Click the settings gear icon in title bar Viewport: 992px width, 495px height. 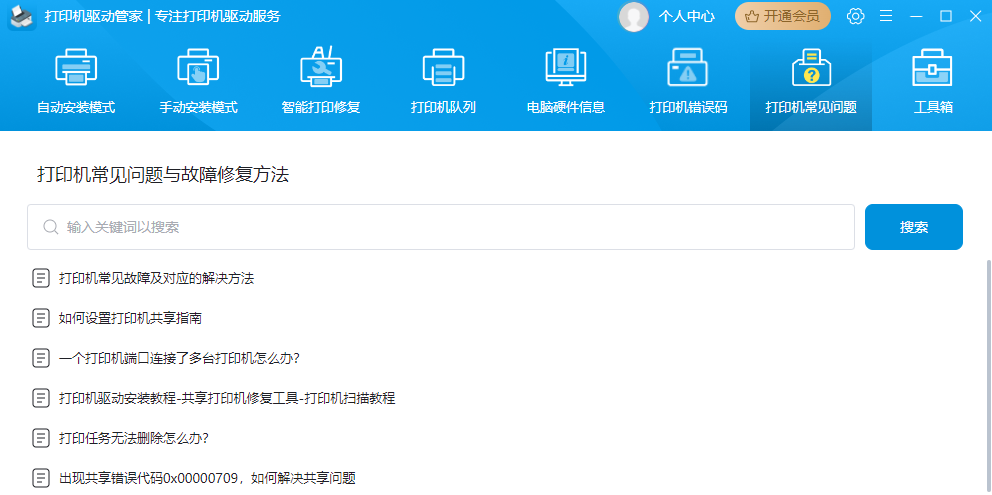[x=855, y=16]
